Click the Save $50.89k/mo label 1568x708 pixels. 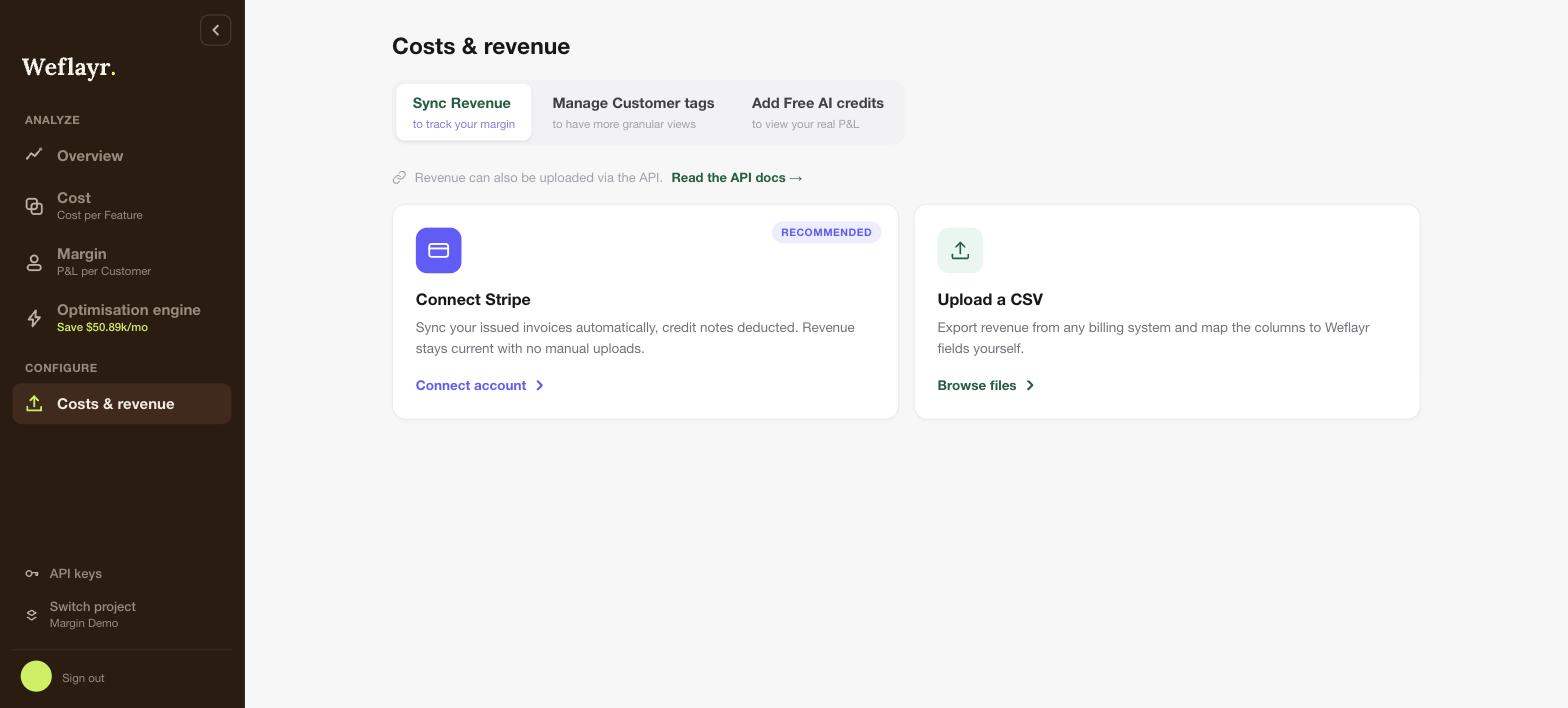click(x=102, y=327)
